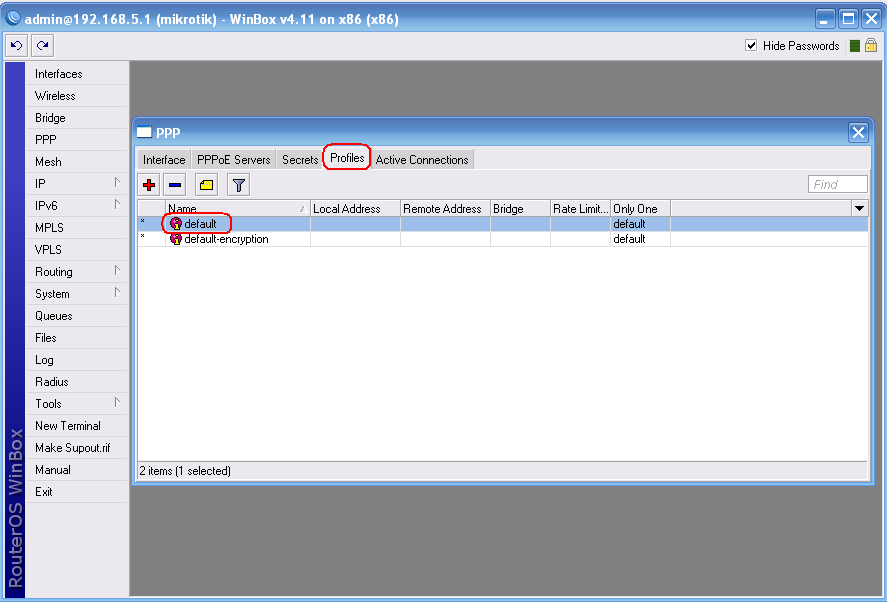Expand the IPv6 submenu arrow
The image size is (887, 602).
click(117, 205)
